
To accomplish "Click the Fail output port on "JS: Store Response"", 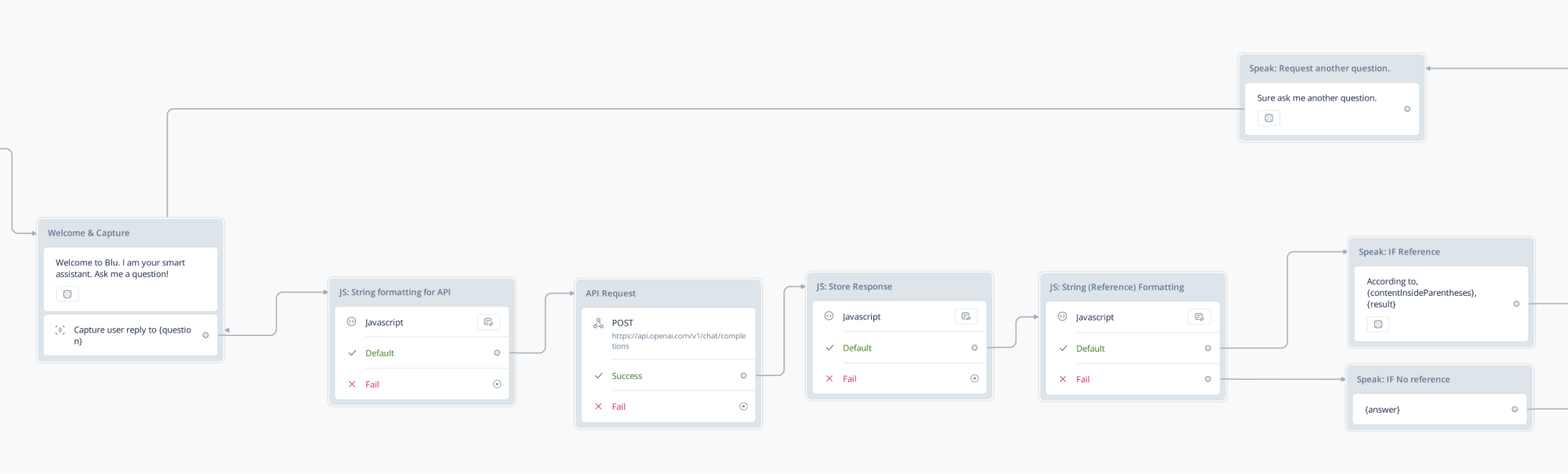I will tap(975, 377).
